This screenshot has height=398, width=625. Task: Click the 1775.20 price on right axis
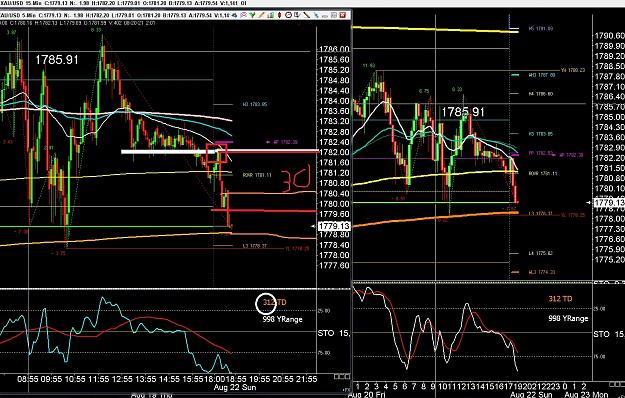pos(609,259)
